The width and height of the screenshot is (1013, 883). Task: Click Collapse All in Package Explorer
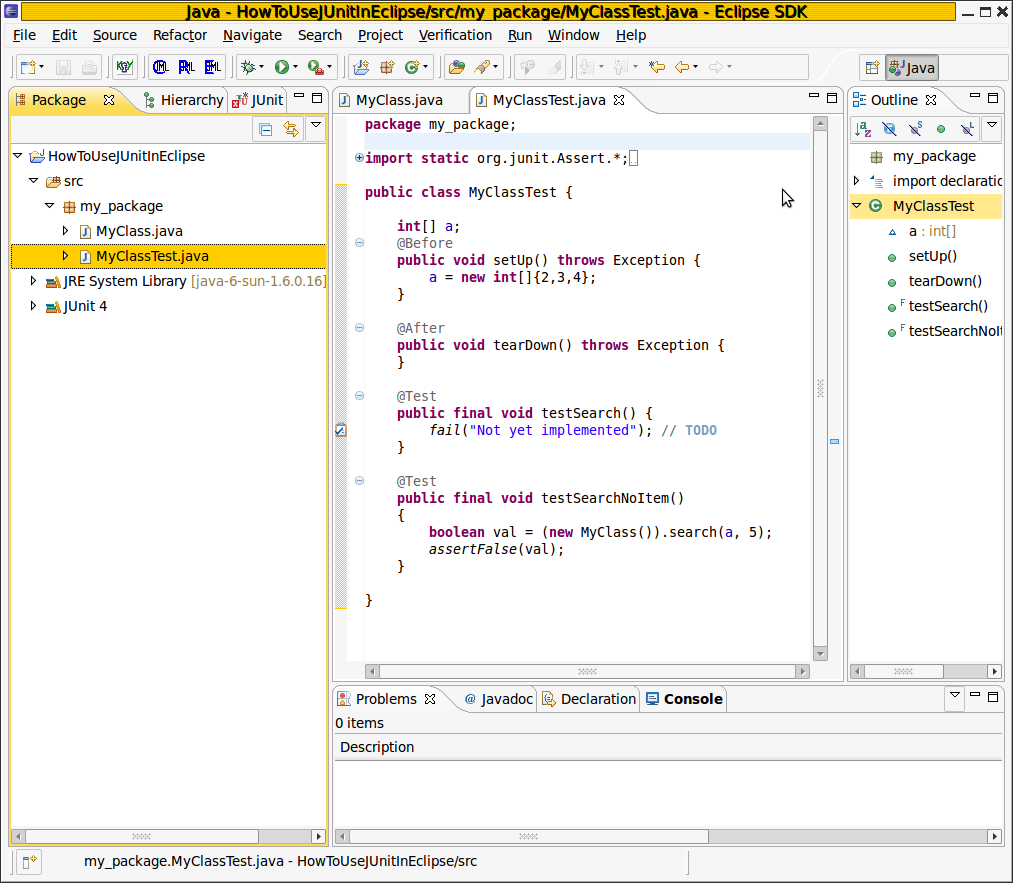(x=266, y=129)
